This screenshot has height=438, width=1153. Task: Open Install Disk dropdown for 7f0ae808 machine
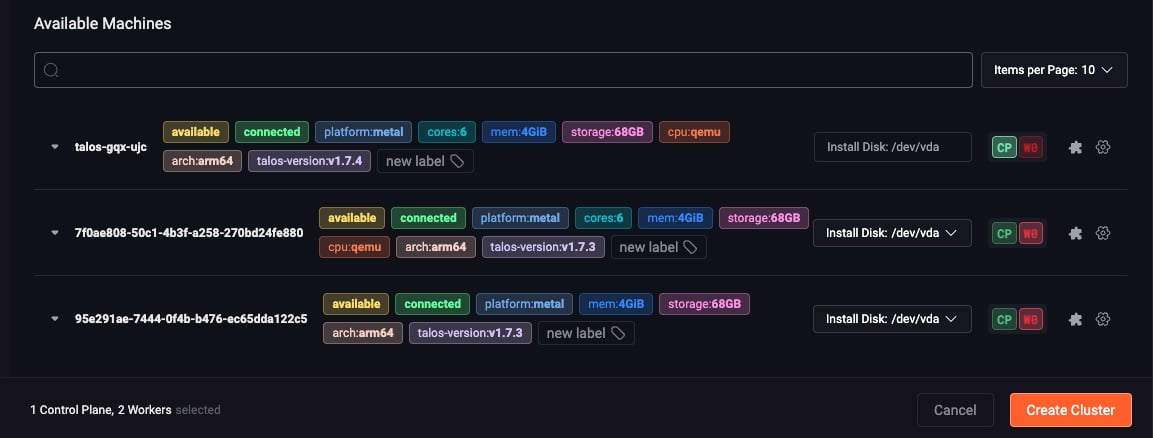pyautogui.click(x=893, y=233)
